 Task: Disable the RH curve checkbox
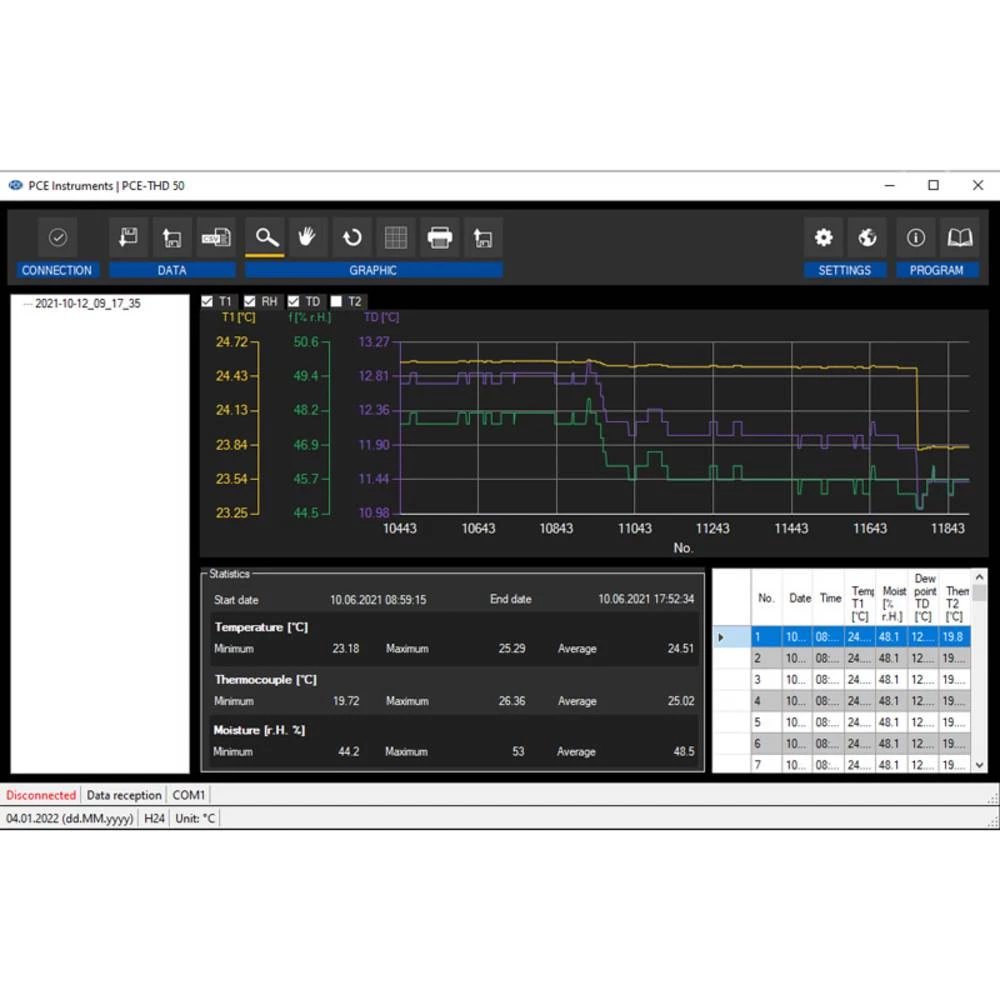click(x=249, y=301)
